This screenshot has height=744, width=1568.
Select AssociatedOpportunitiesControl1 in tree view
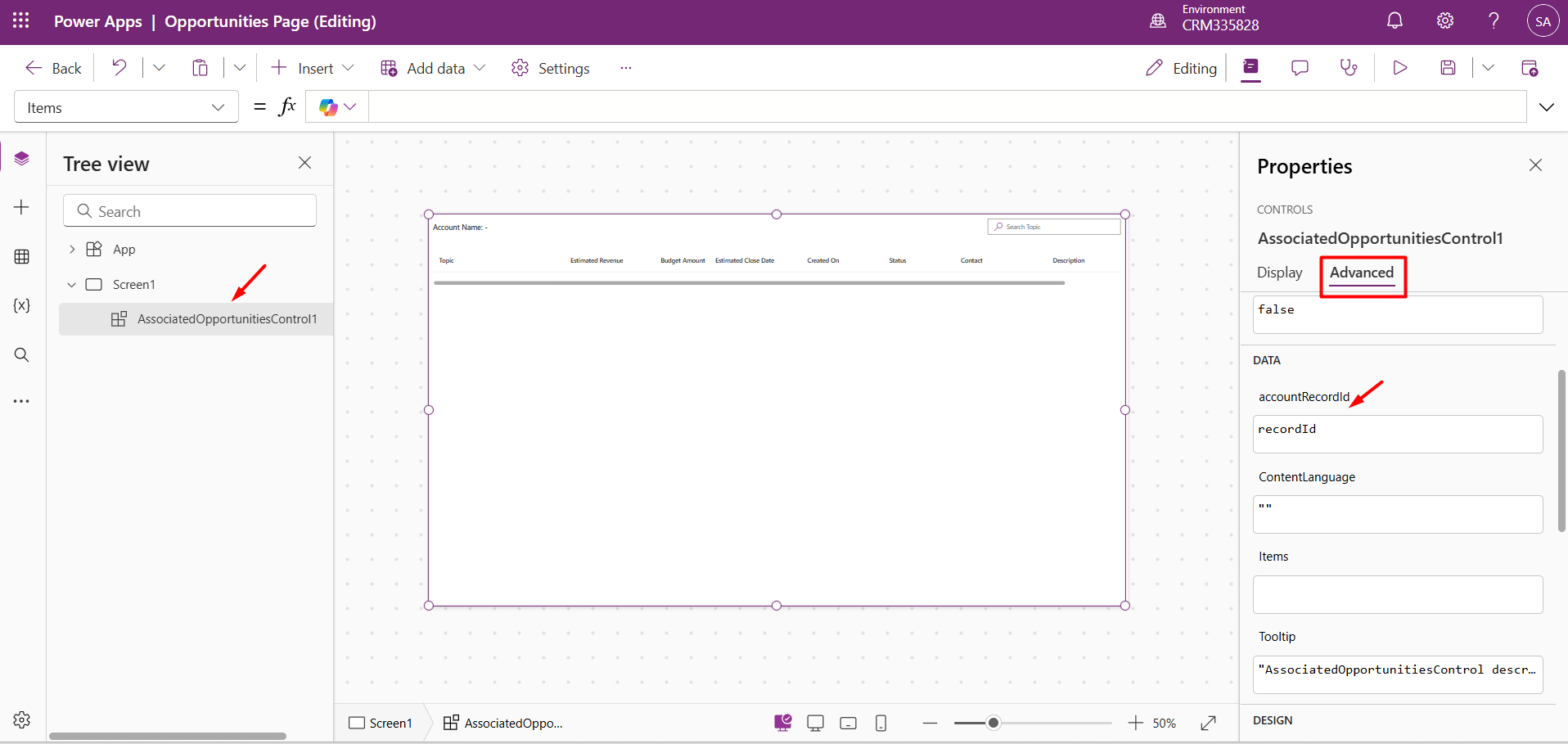226,319
